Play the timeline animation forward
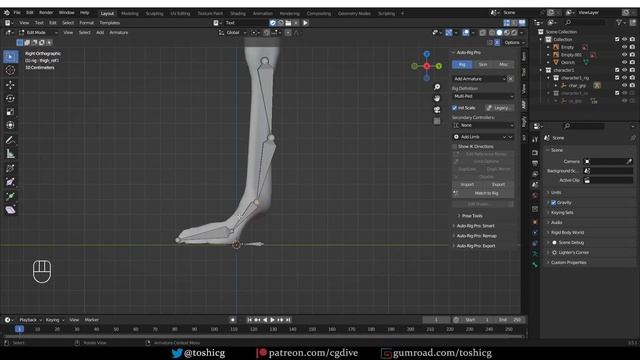 click(272, 320)
